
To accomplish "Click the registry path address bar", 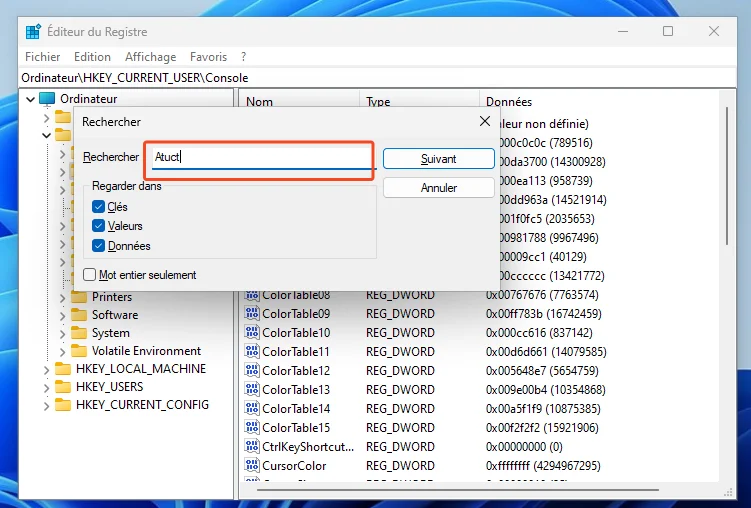I will [x=377, y=78].
